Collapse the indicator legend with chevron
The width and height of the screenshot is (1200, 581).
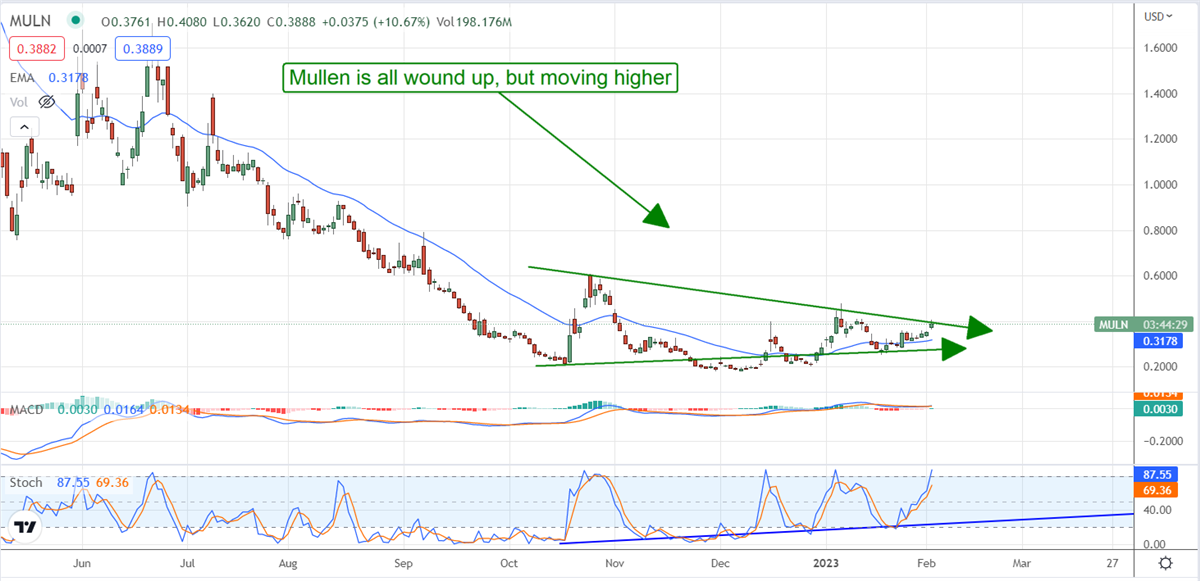tap(24, 126)
